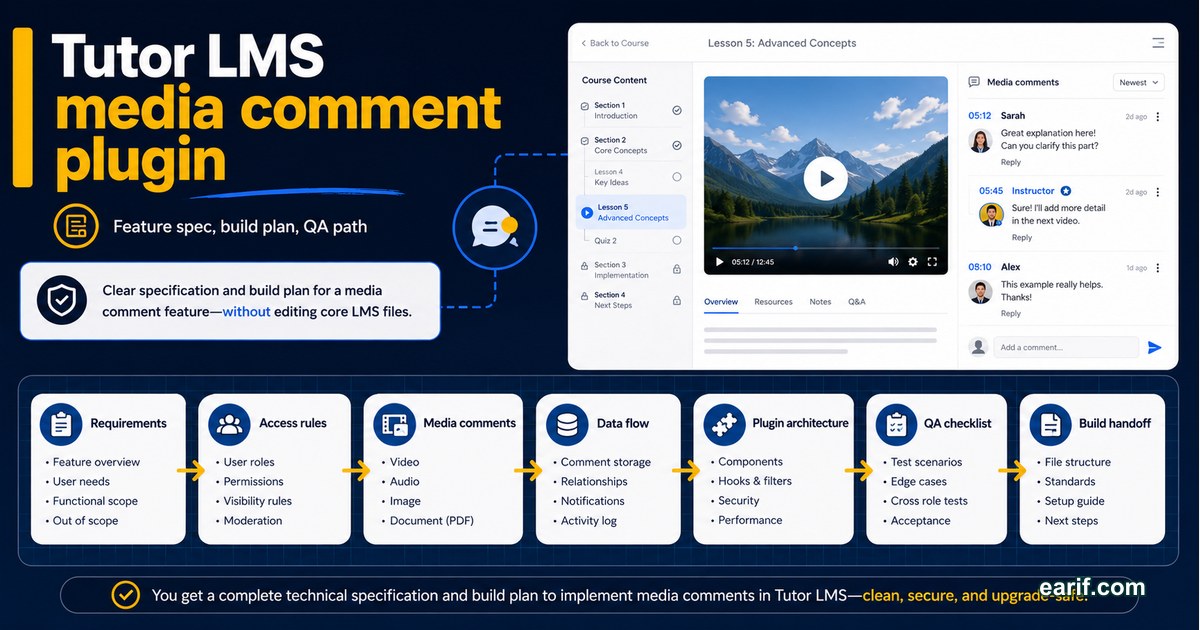Click the Build handoff document icon
Viewport: 1200px width, 630px height.
[1050, 424]
